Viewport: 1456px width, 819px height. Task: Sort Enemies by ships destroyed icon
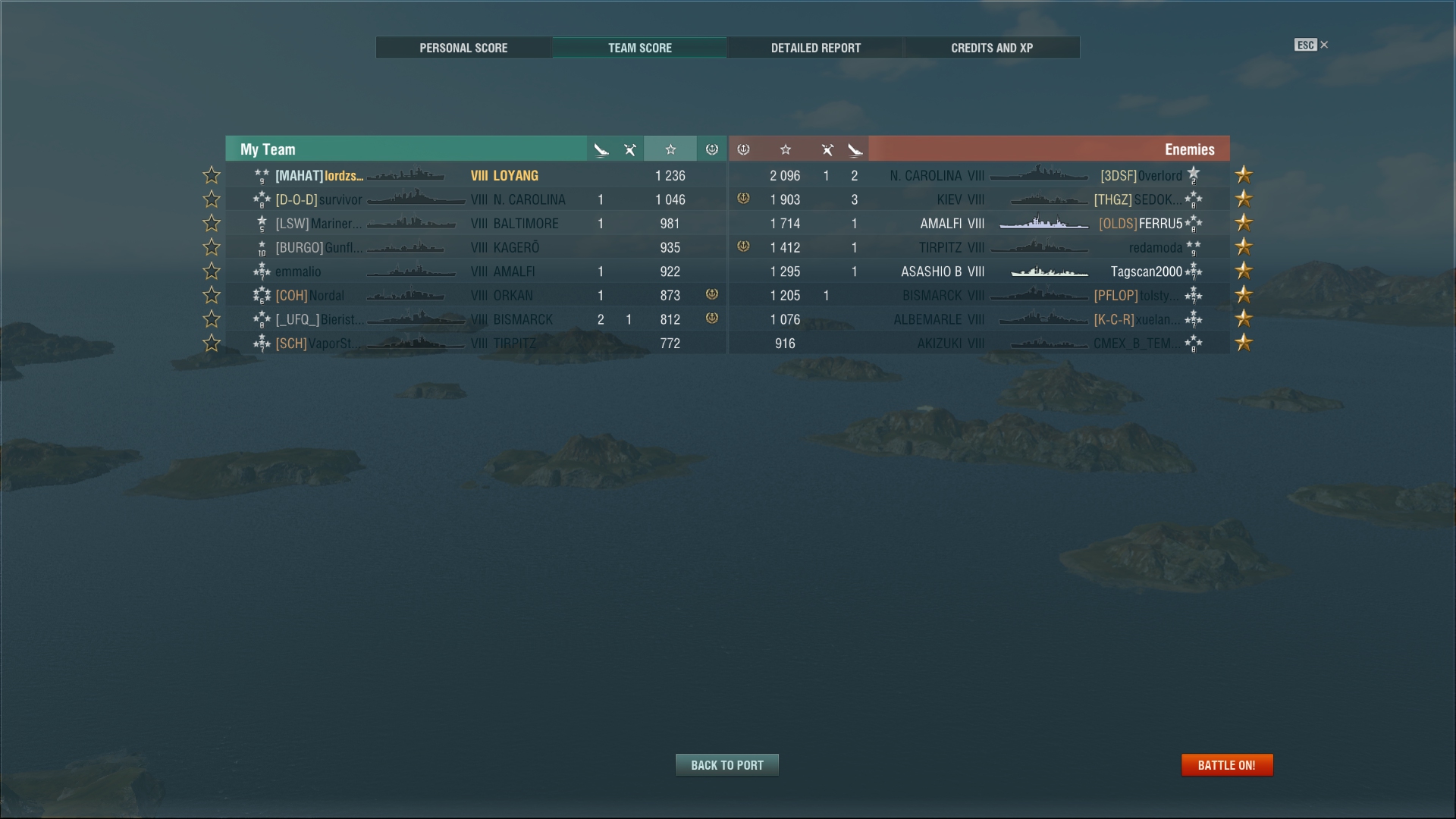(855, 149)
